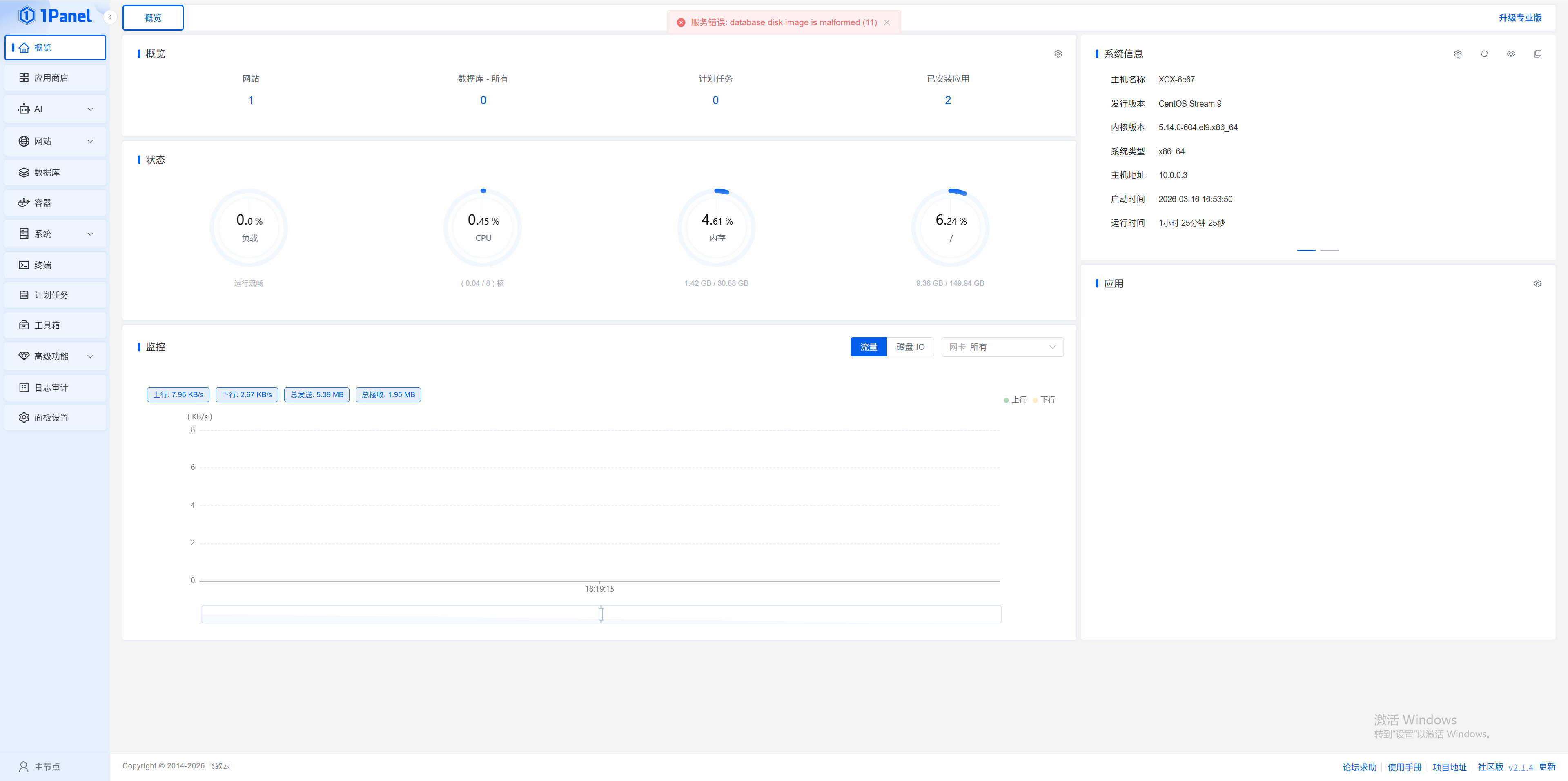Click the system info refresh icon

click(x=1484, y=53)
